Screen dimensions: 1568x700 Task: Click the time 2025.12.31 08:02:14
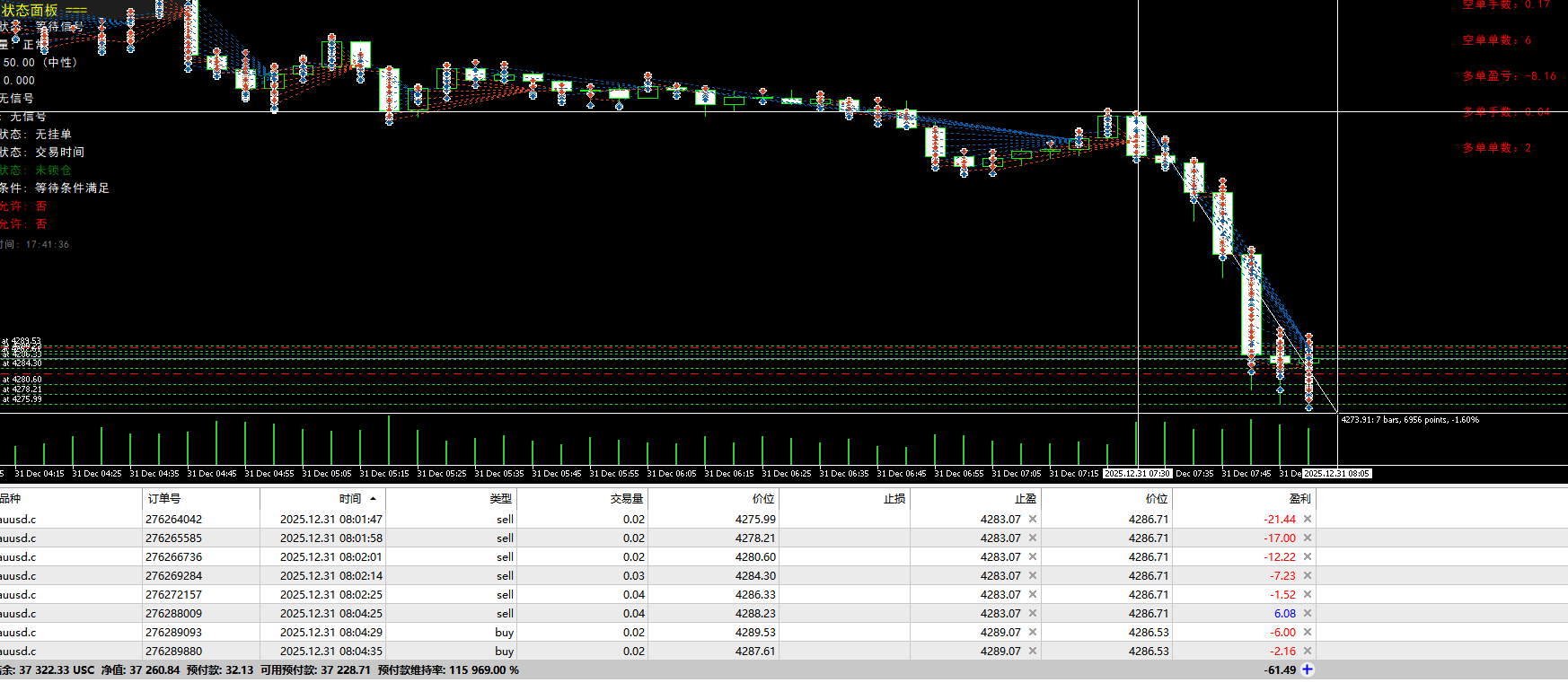331,575
